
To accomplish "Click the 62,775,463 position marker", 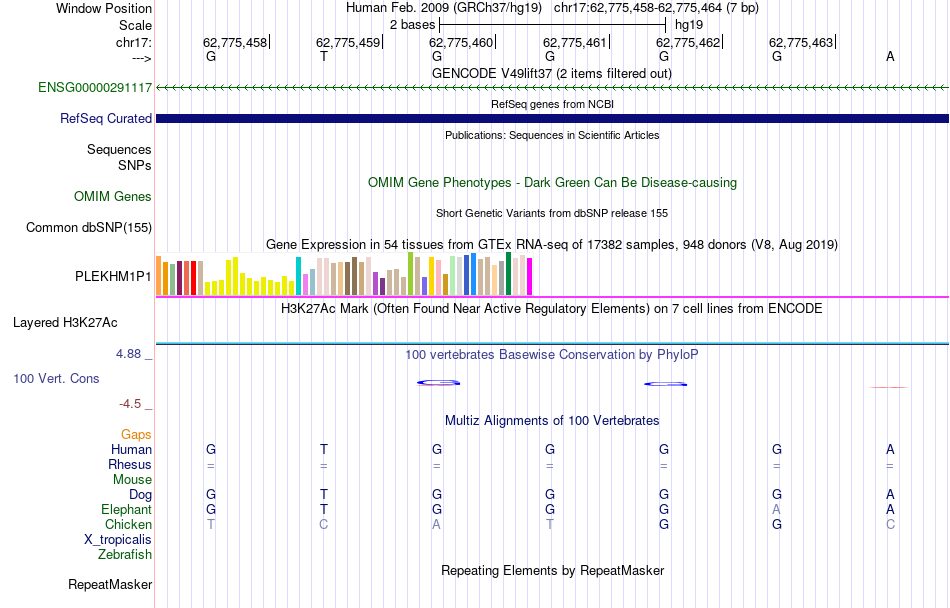I will click(802, 42).
